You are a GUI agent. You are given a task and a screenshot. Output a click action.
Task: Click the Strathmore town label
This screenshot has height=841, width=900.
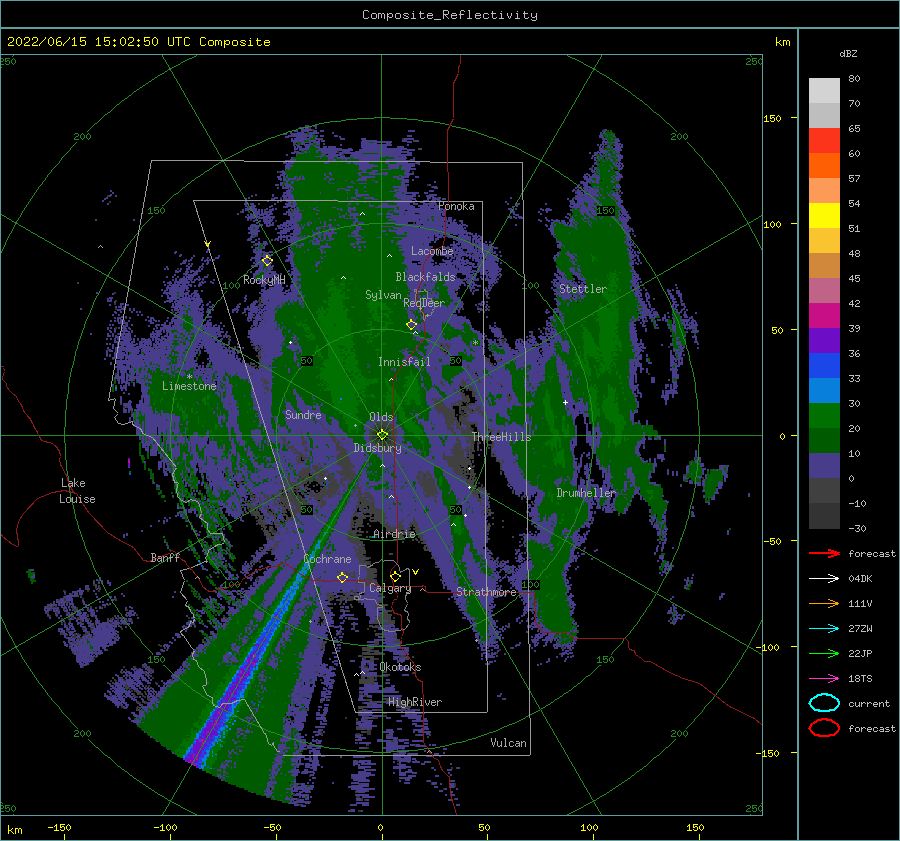click(486, 592)
